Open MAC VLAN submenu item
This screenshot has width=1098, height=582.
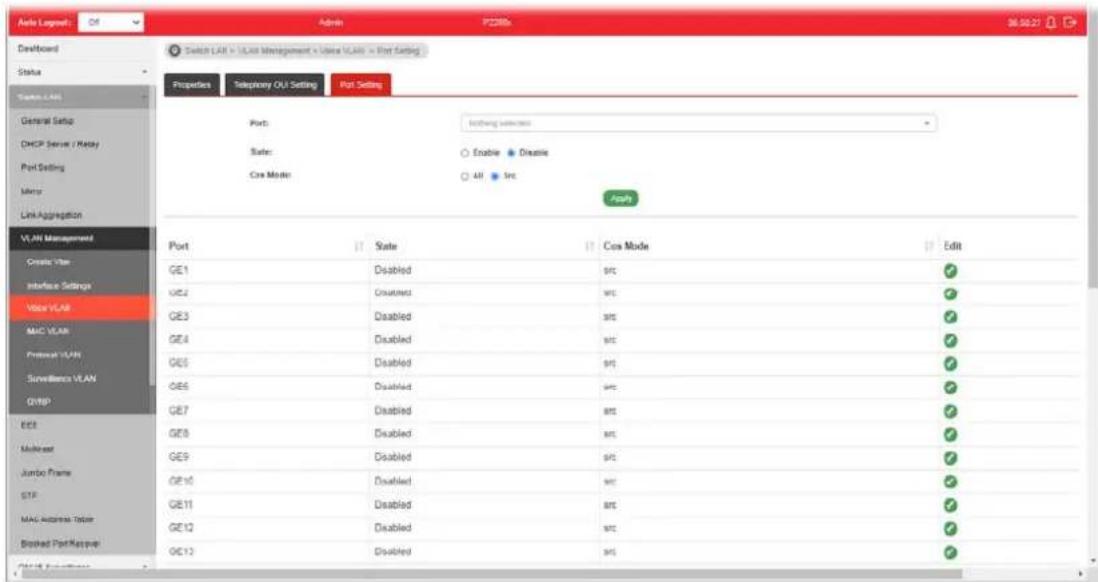tap(48, 331)
